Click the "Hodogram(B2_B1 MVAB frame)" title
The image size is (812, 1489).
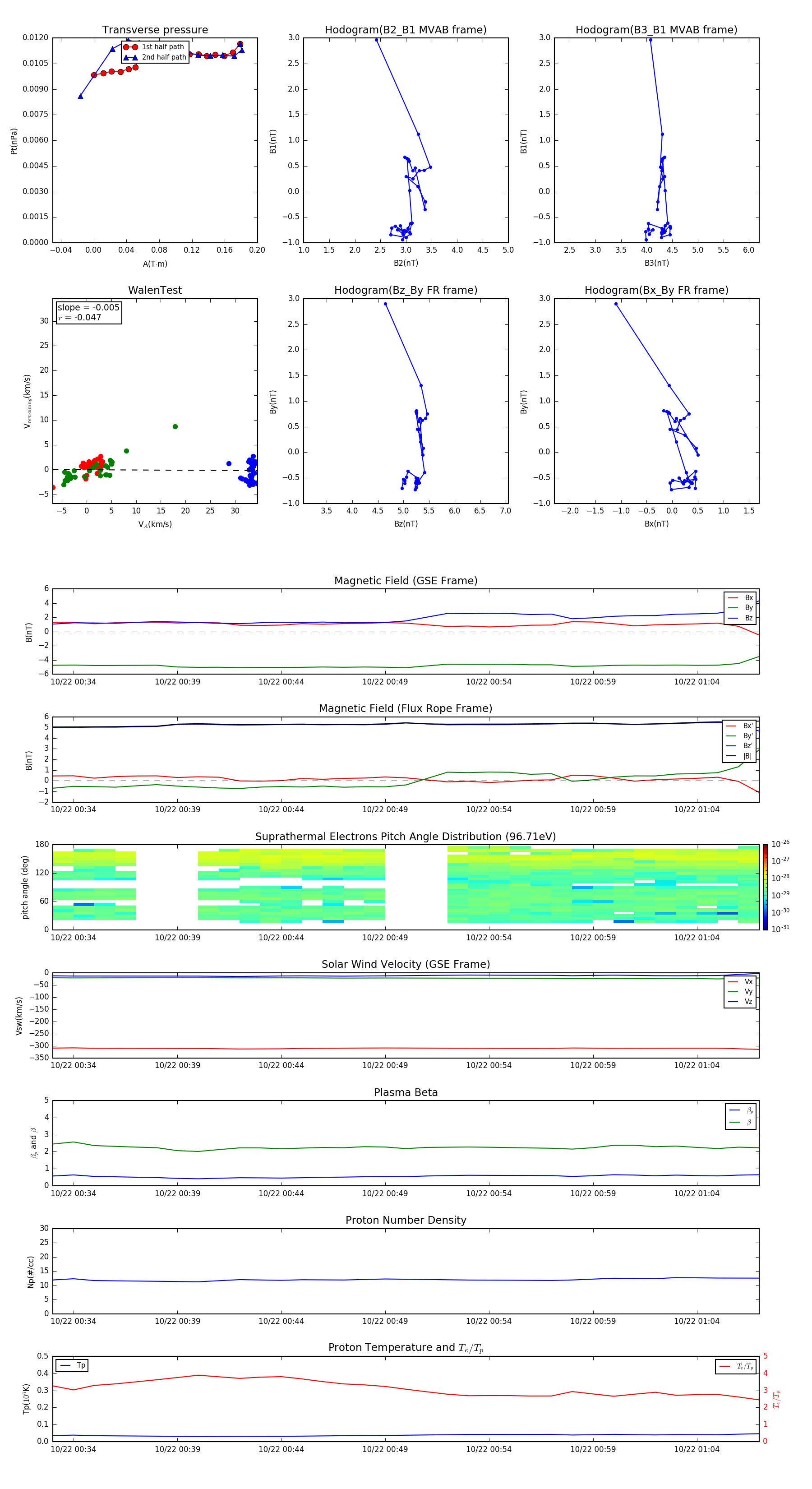point(406,30)
